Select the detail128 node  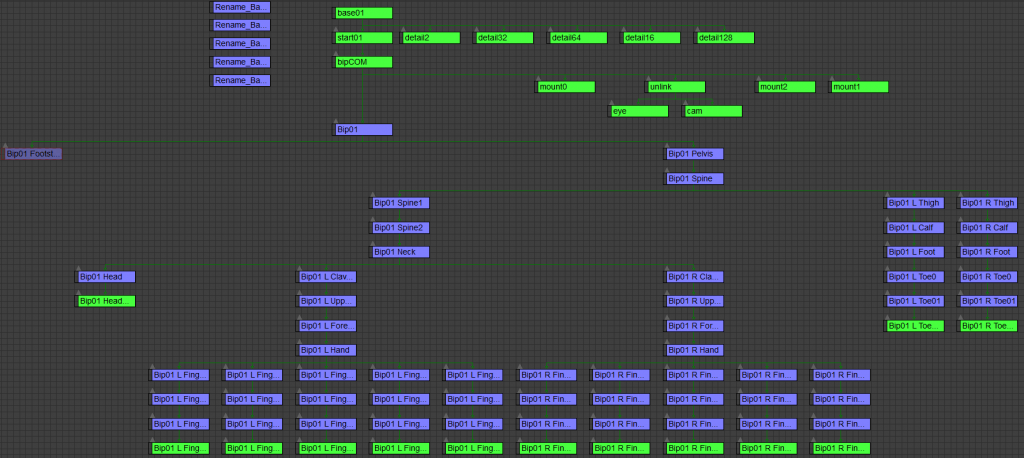(725, 38)
